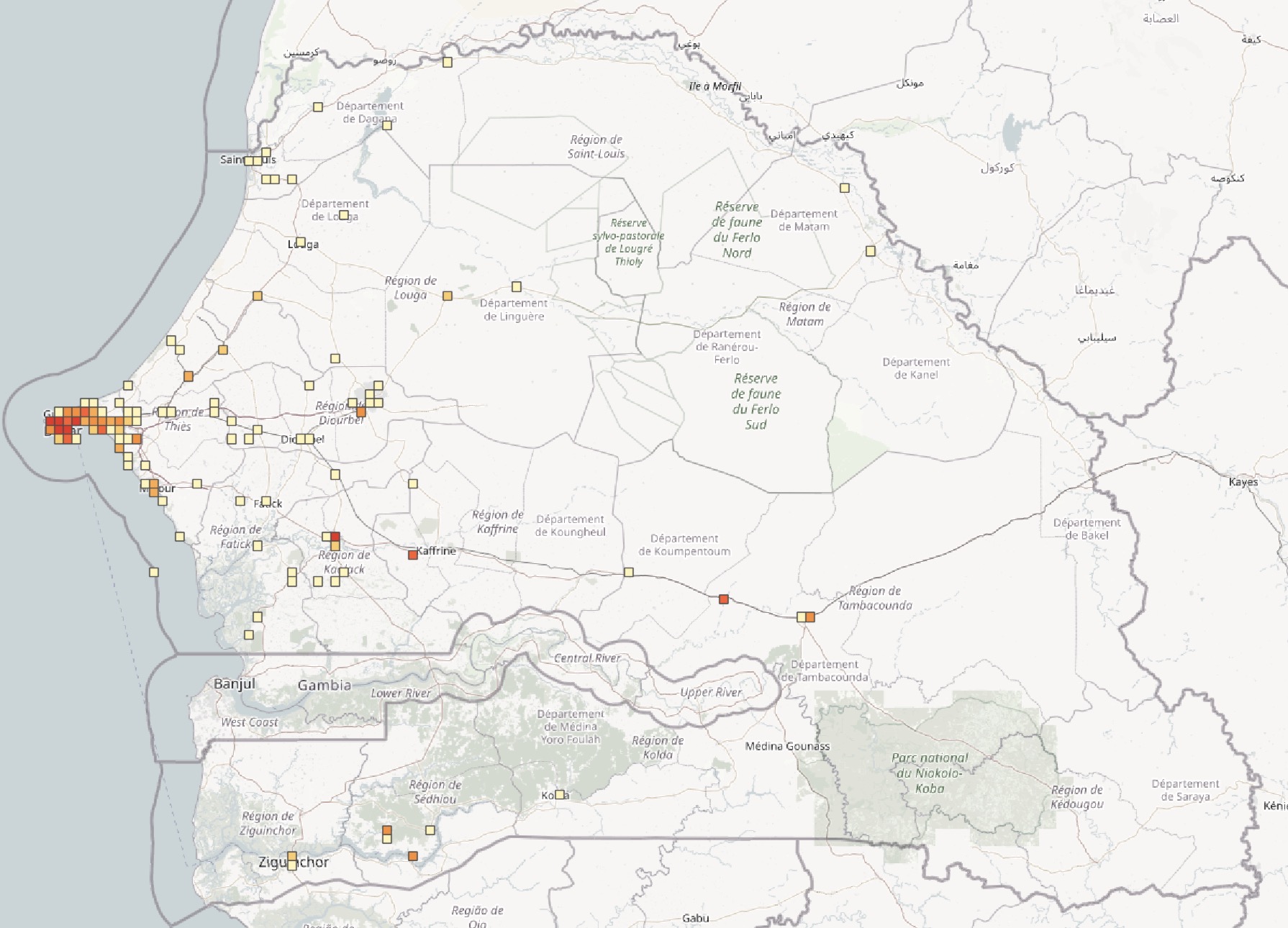1288x928 pixels.
Task: Click the Département de Bakel label
Action: click(1087, 529)
